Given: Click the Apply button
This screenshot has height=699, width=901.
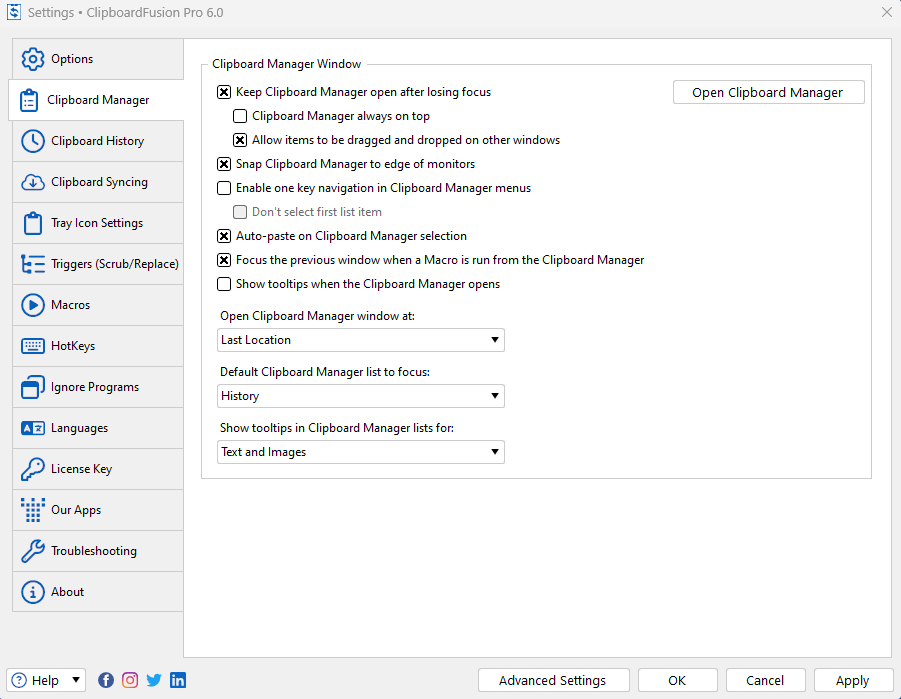Looking at the screenshot, I should click(853, 681).
